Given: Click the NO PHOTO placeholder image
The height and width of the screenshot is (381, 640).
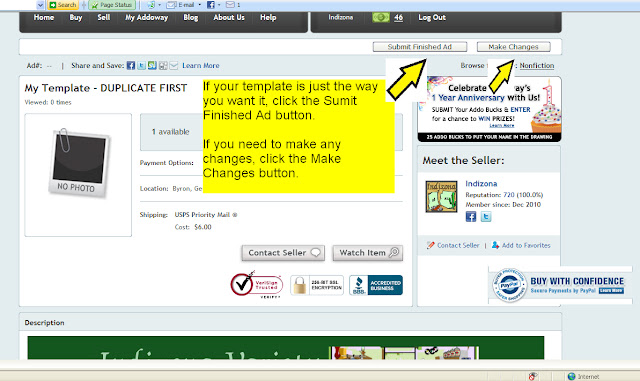Looking at the screenshot, I should (x=78, y=163).
